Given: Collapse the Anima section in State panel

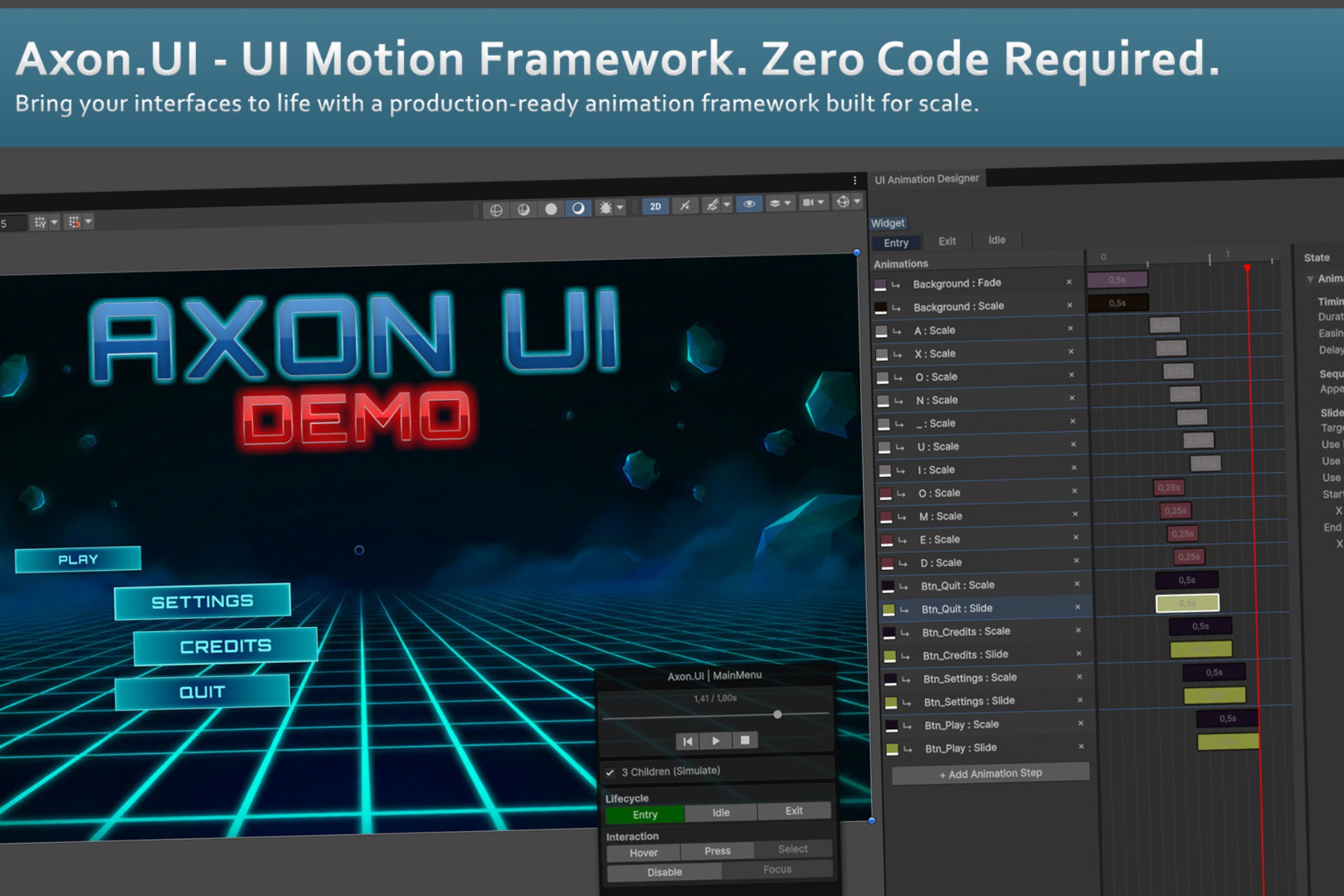Looking at the screenshot, I should [1310, 279].
